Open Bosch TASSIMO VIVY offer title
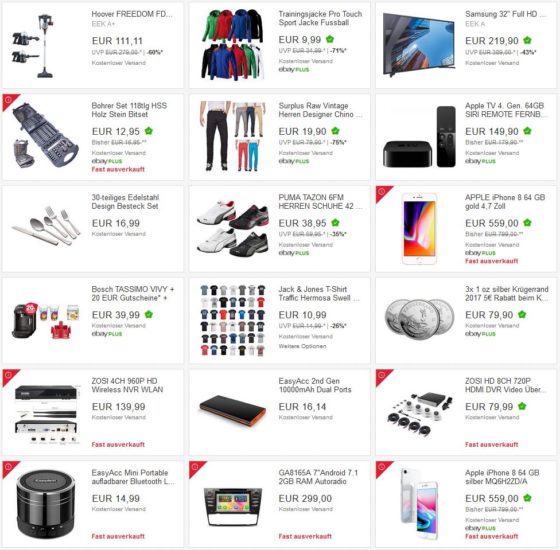Viewport: 560px width, 550px height. [x=133, y=294]
